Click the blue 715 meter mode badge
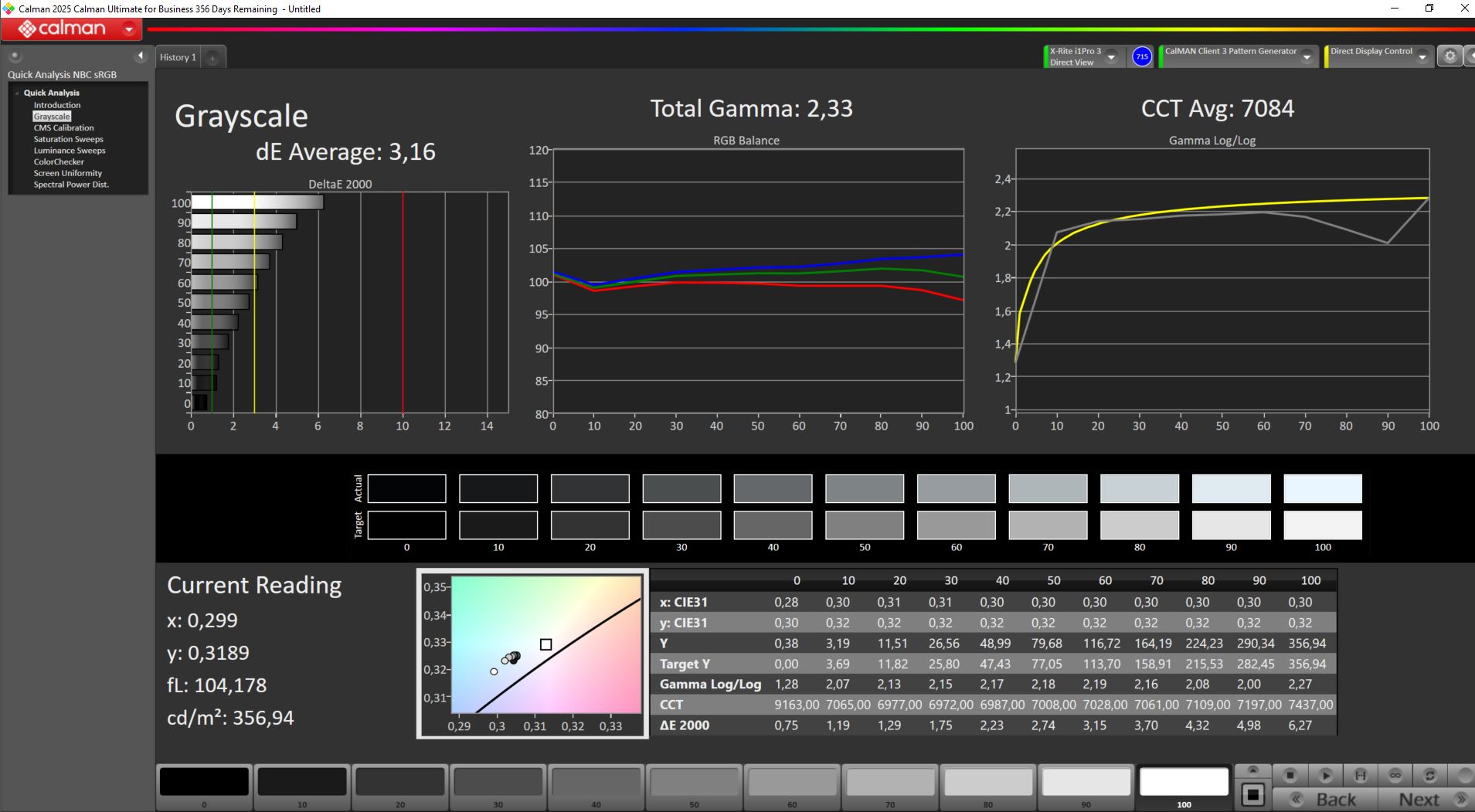The width and height of the screenshot is (1475, 812). click(x=1141, y=56)
